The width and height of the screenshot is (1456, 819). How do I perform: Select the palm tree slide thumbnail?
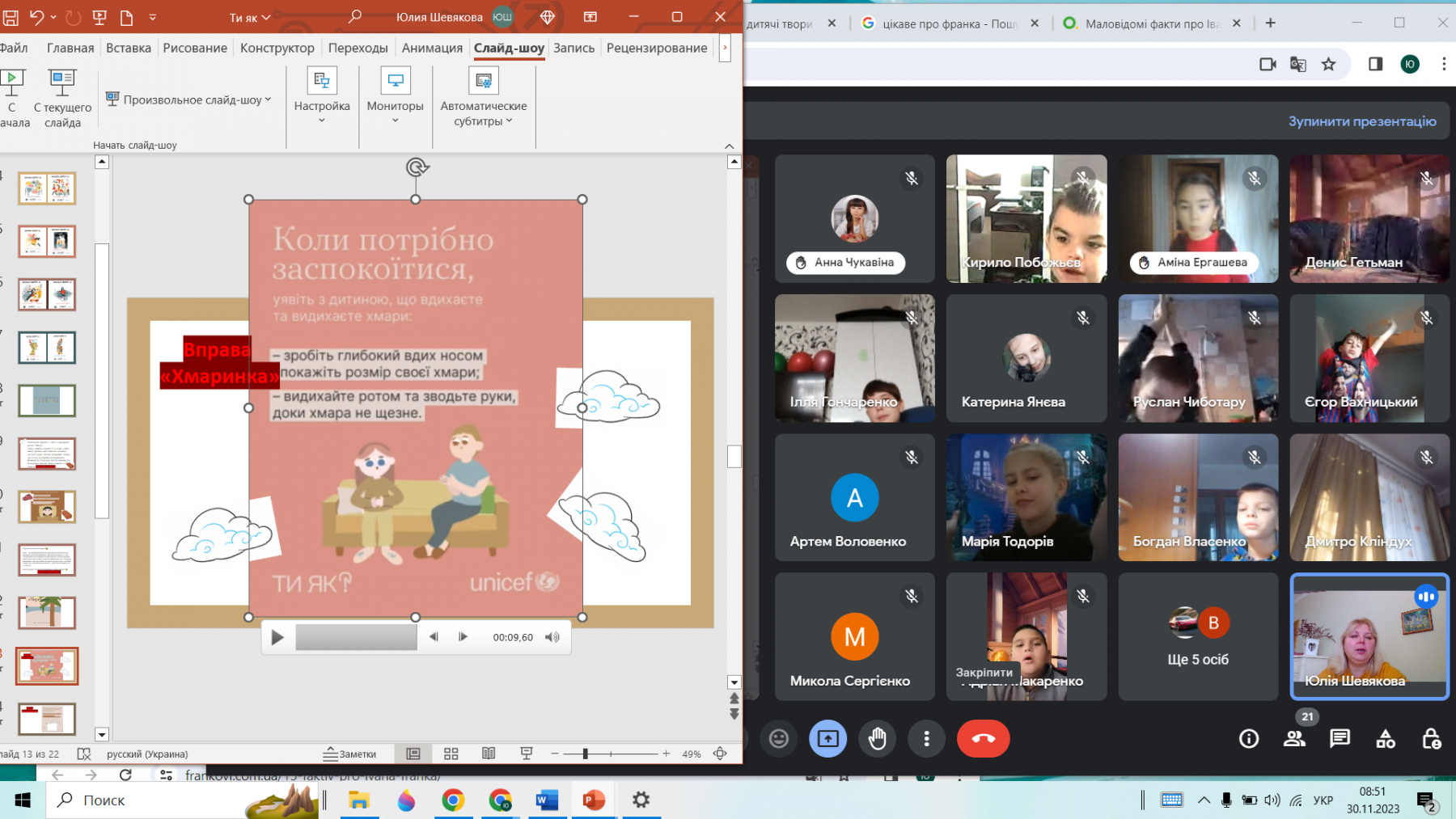47,612
